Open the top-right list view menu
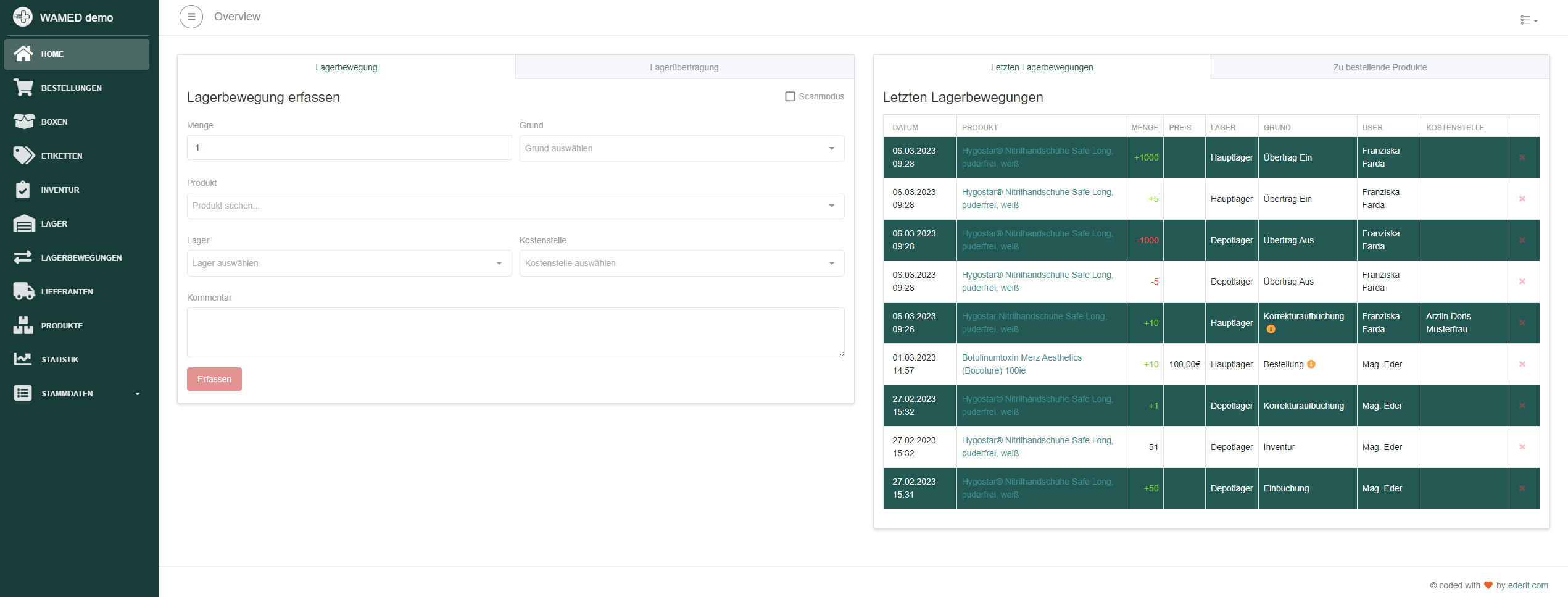 [x=1529, y=20]
